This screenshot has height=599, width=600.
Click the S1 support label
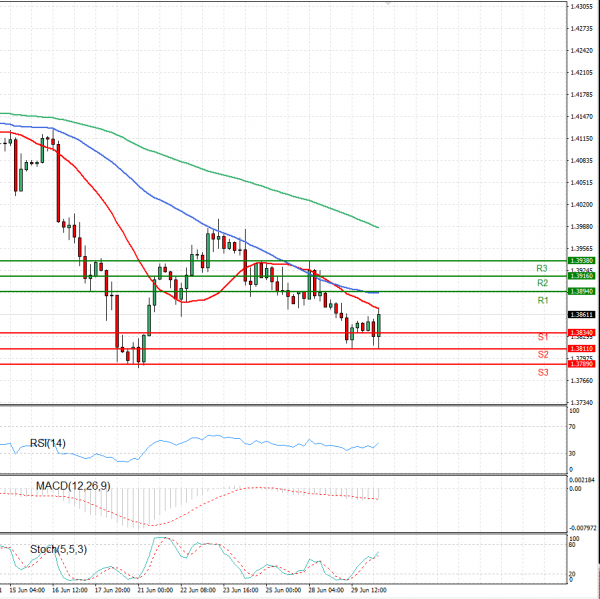point(543,337)
